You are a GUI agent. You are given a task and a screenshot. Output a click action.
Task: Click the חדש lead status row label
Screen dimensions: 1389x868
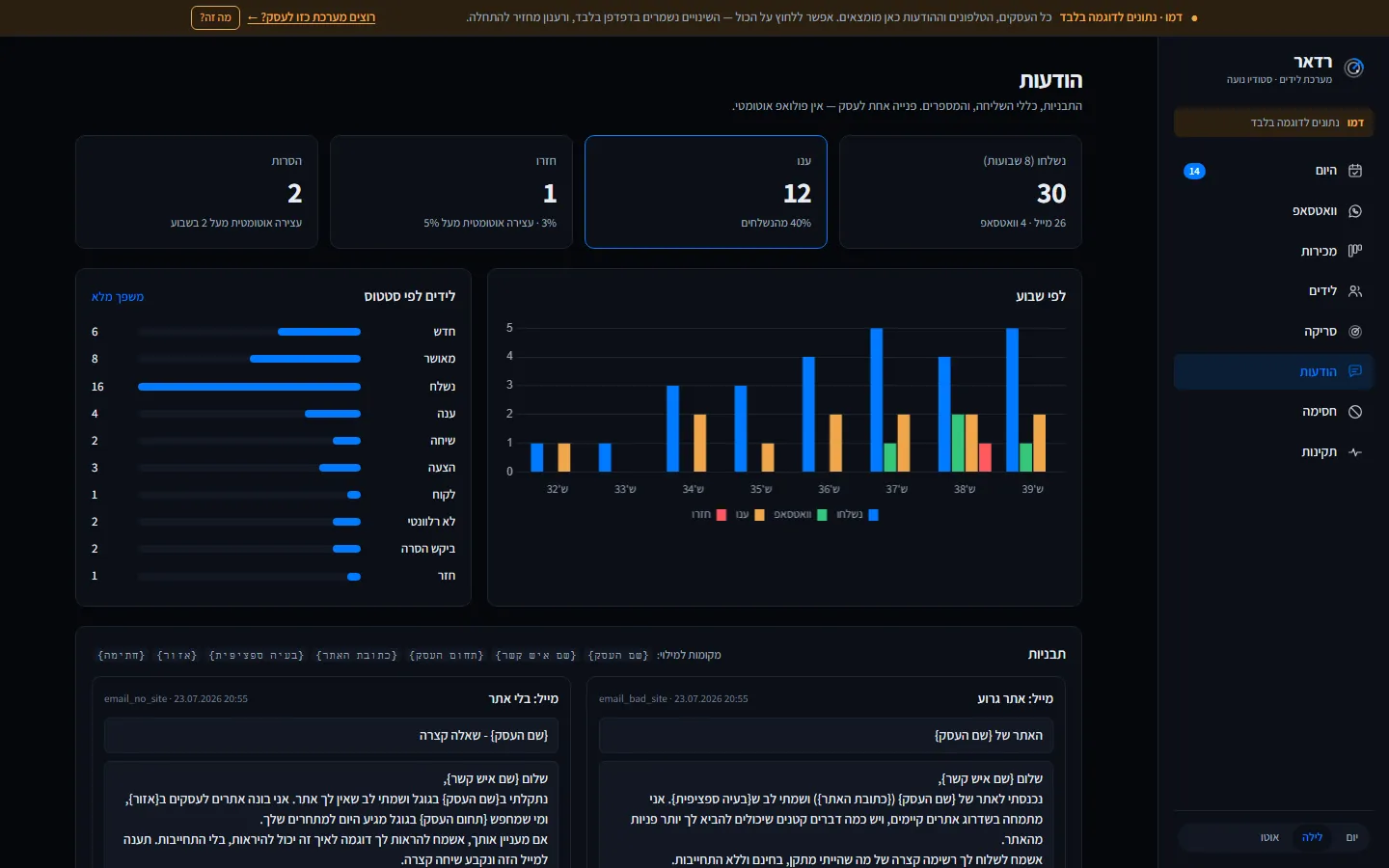pyautogui.click(x=444, y=332)
